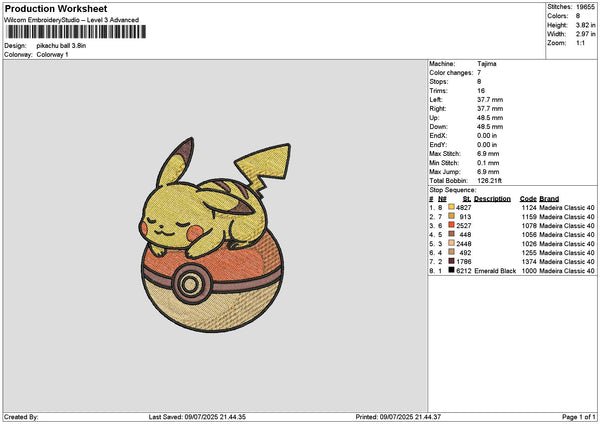The image size is (600, 424).
Task: Select the stitch count '492'
Action: [x=465, y=253]
